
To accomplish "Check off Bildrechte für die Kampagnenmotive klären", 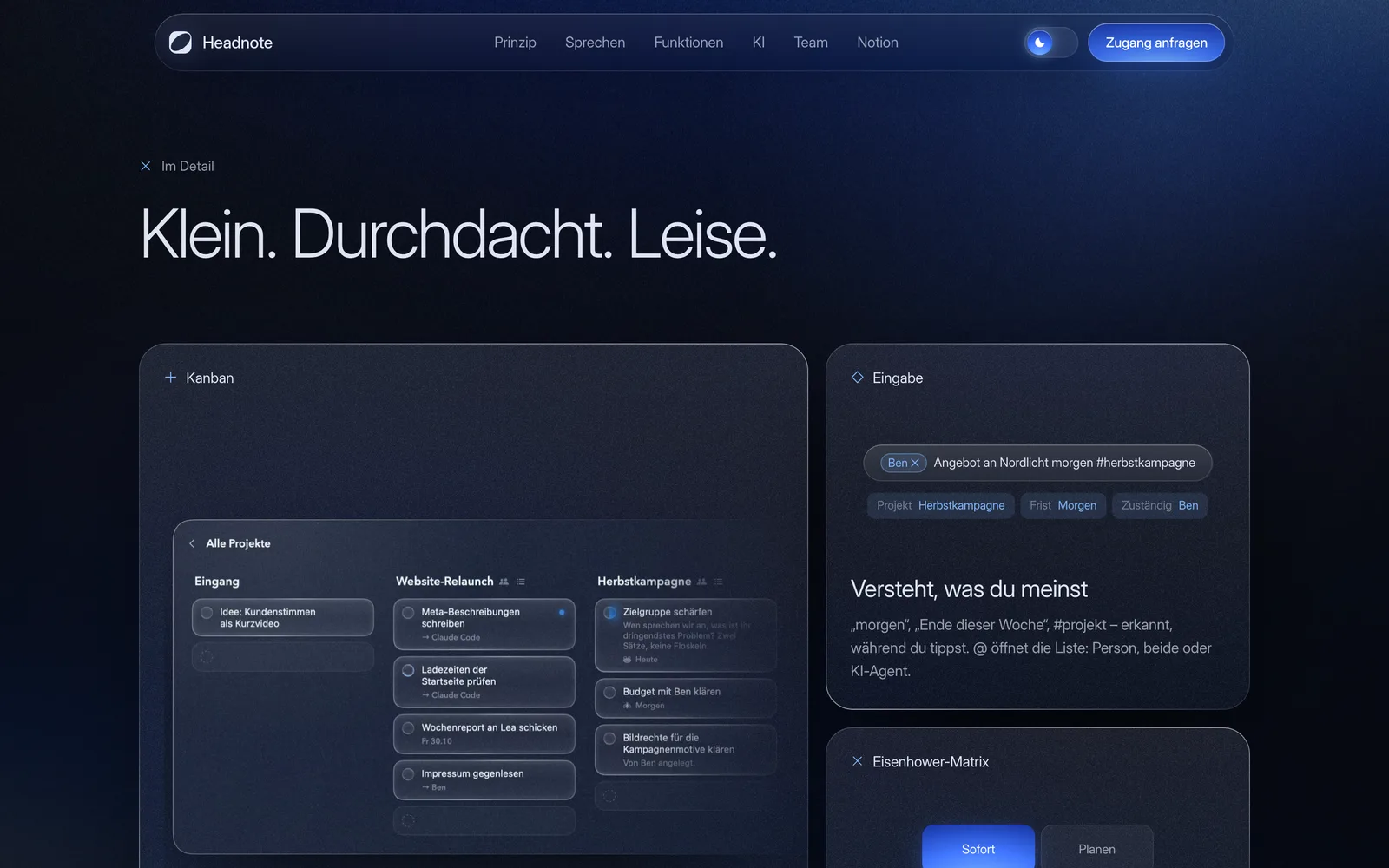I will pyautogui.click(x=609, y=739).
